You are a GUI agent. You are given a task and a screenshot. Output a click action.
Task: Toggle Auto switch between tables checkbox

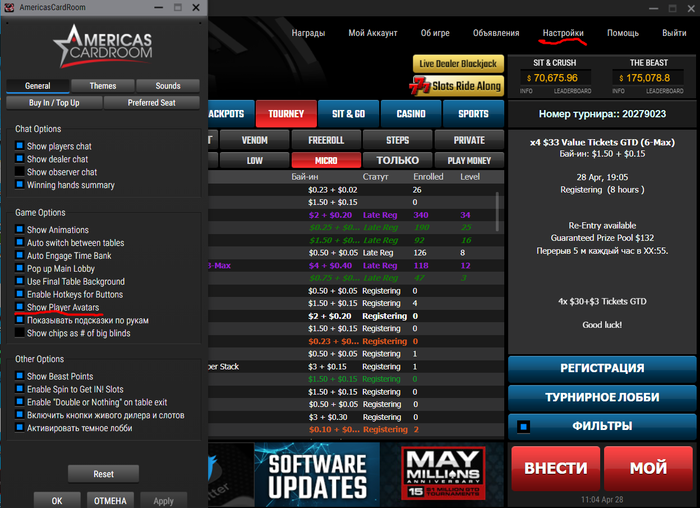(20, 242)
